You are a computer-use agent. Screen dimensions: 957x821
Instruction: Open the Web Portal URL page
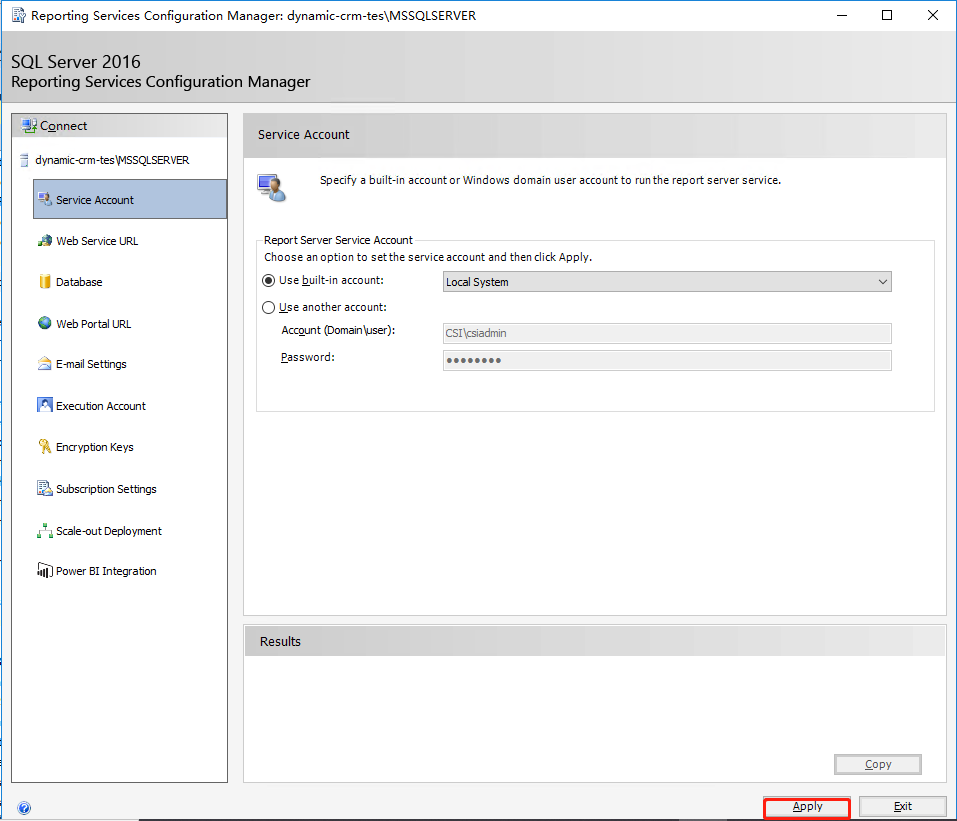click(93, 324)
